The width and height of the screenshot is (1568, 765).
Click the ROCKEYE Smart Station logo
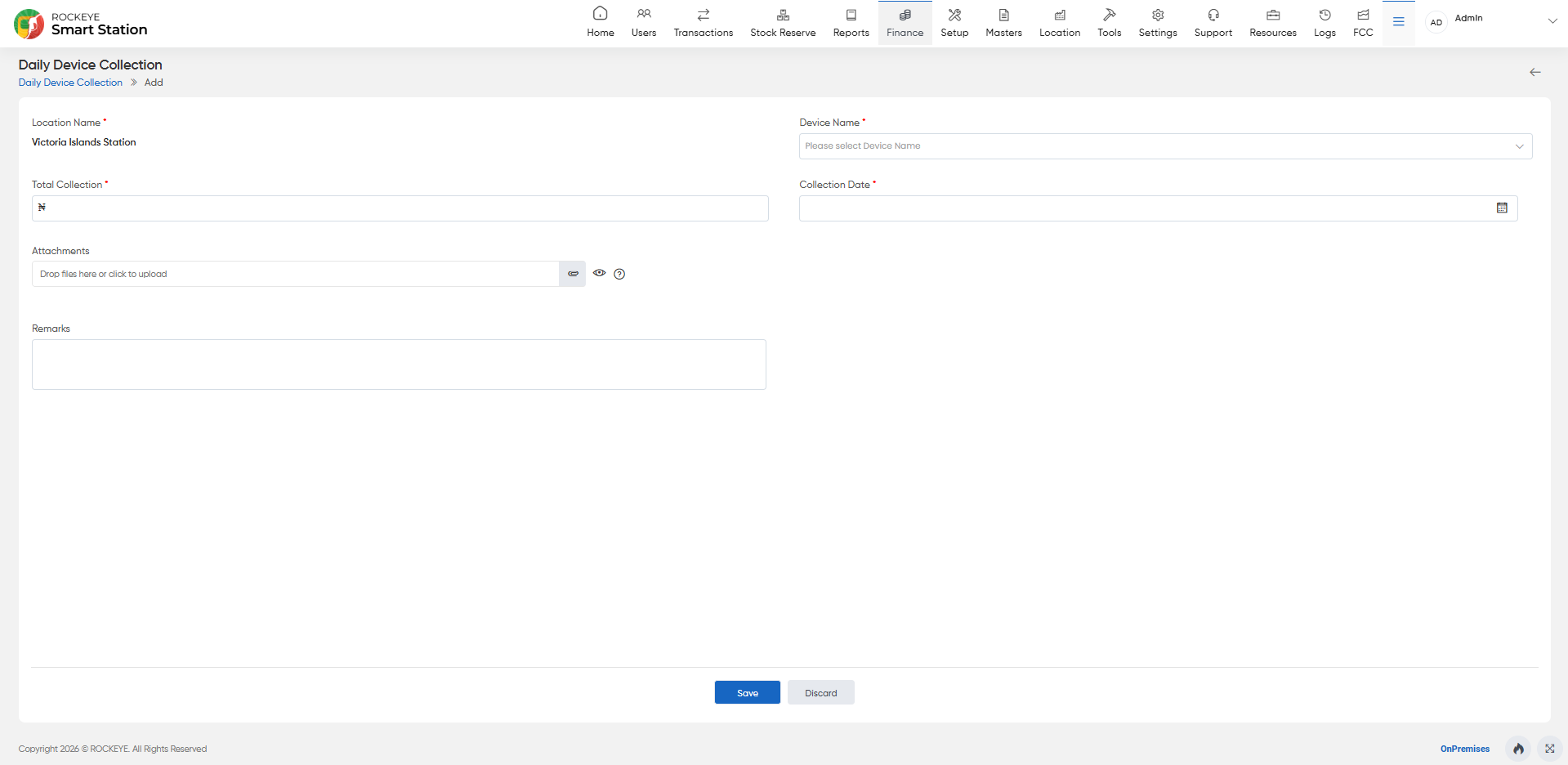pyautogui.click(x=81, y=24)
